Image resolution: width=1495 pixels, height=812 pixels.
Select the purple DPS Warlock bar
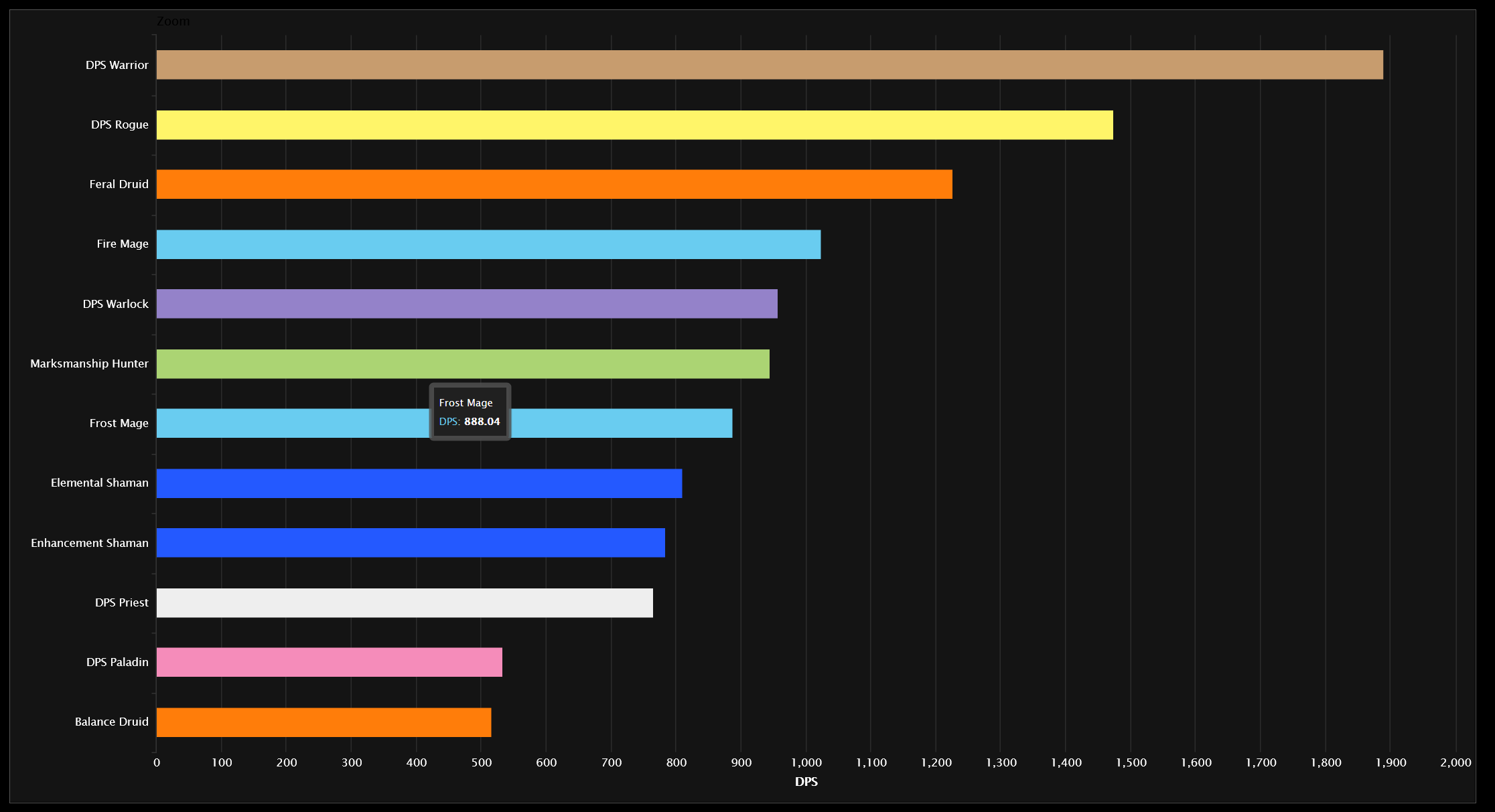pos(467,304)
